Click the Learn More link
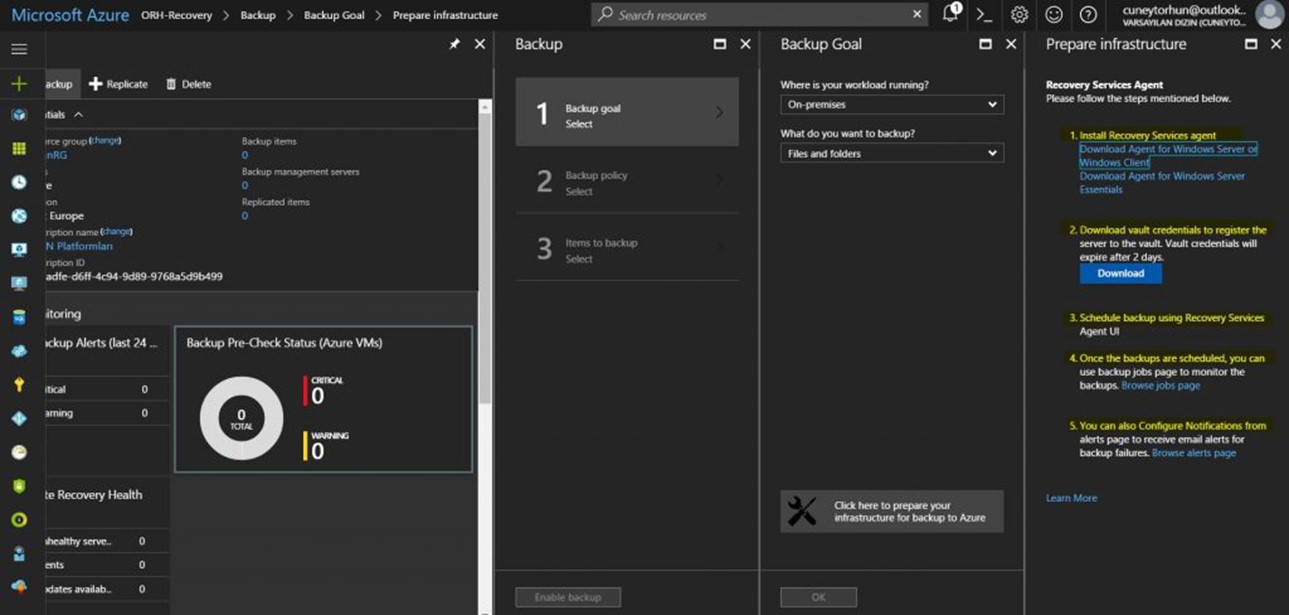Viewport: 1289px width, 615px height. point(1071,498)
